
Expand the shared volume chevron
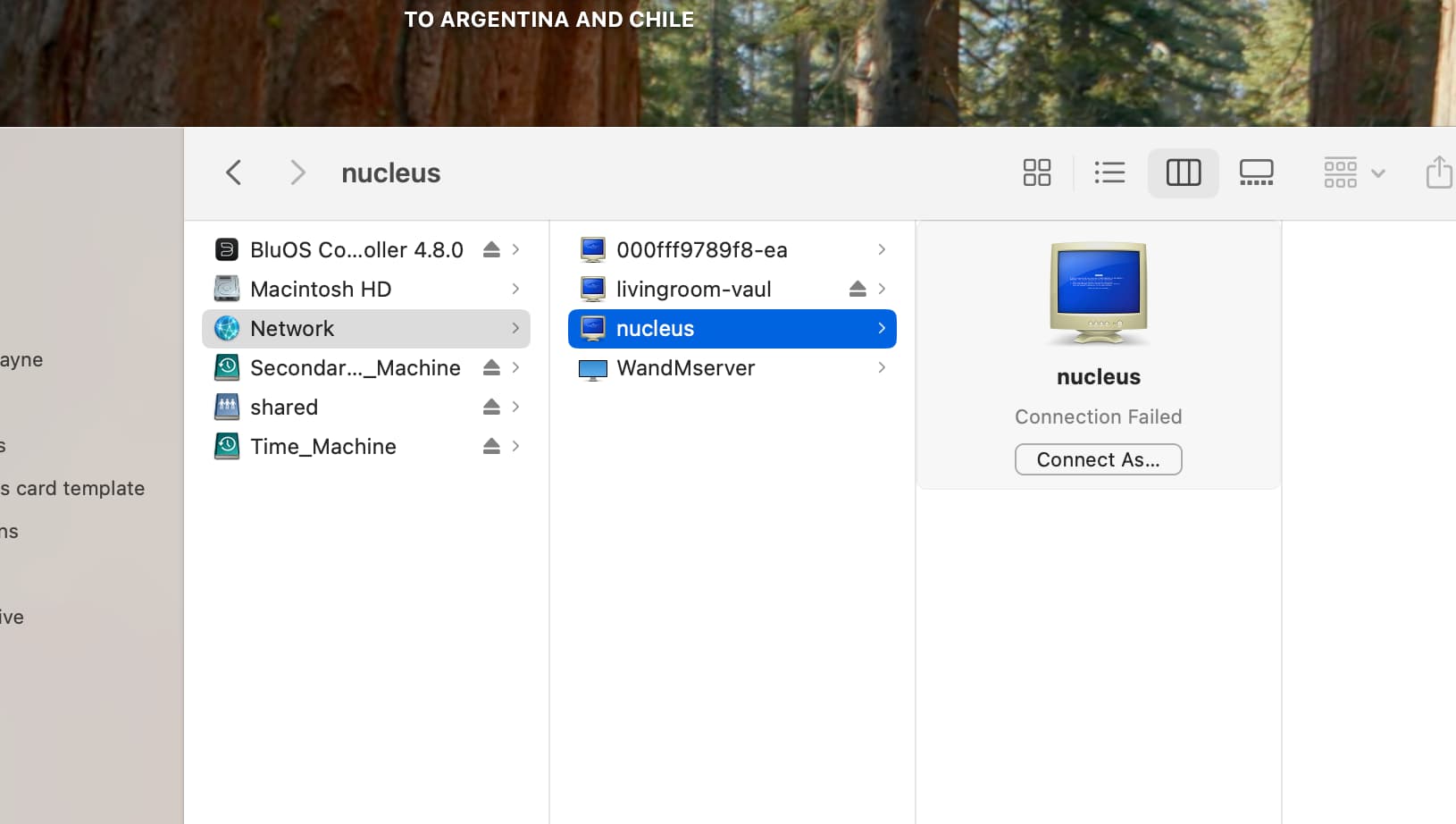(x=515, y=407)
